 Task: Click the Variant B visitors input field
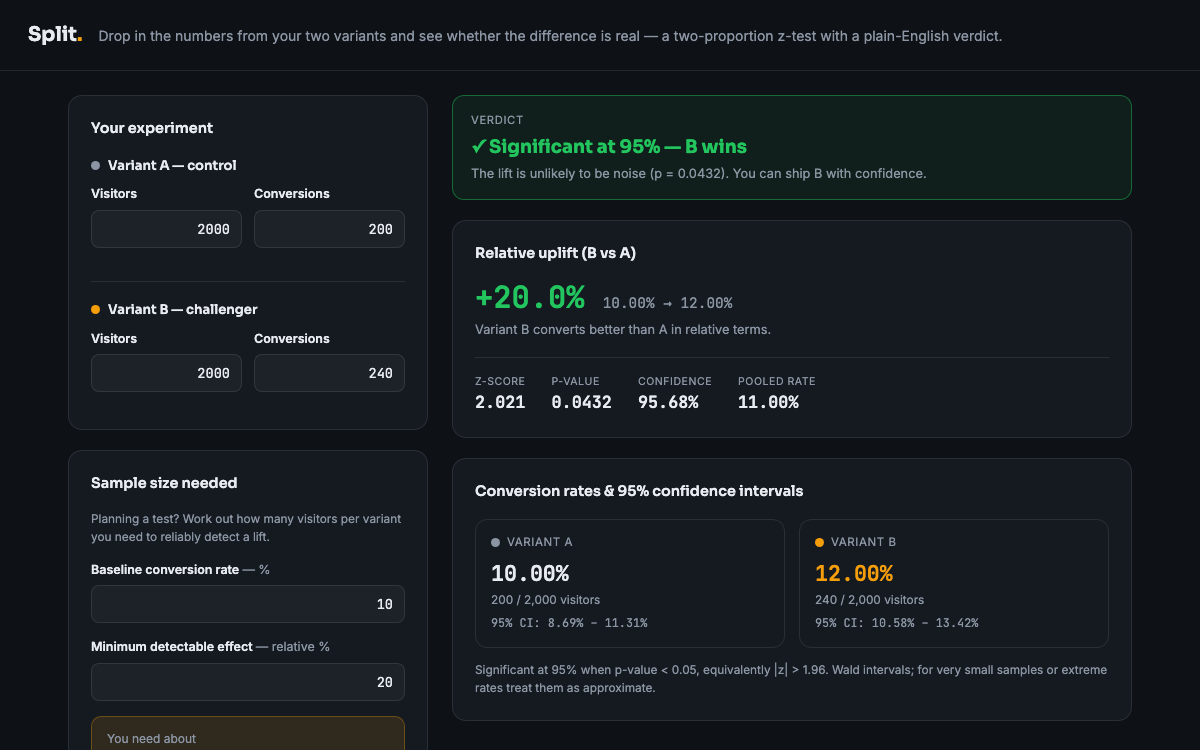click(x=166, y=373)
